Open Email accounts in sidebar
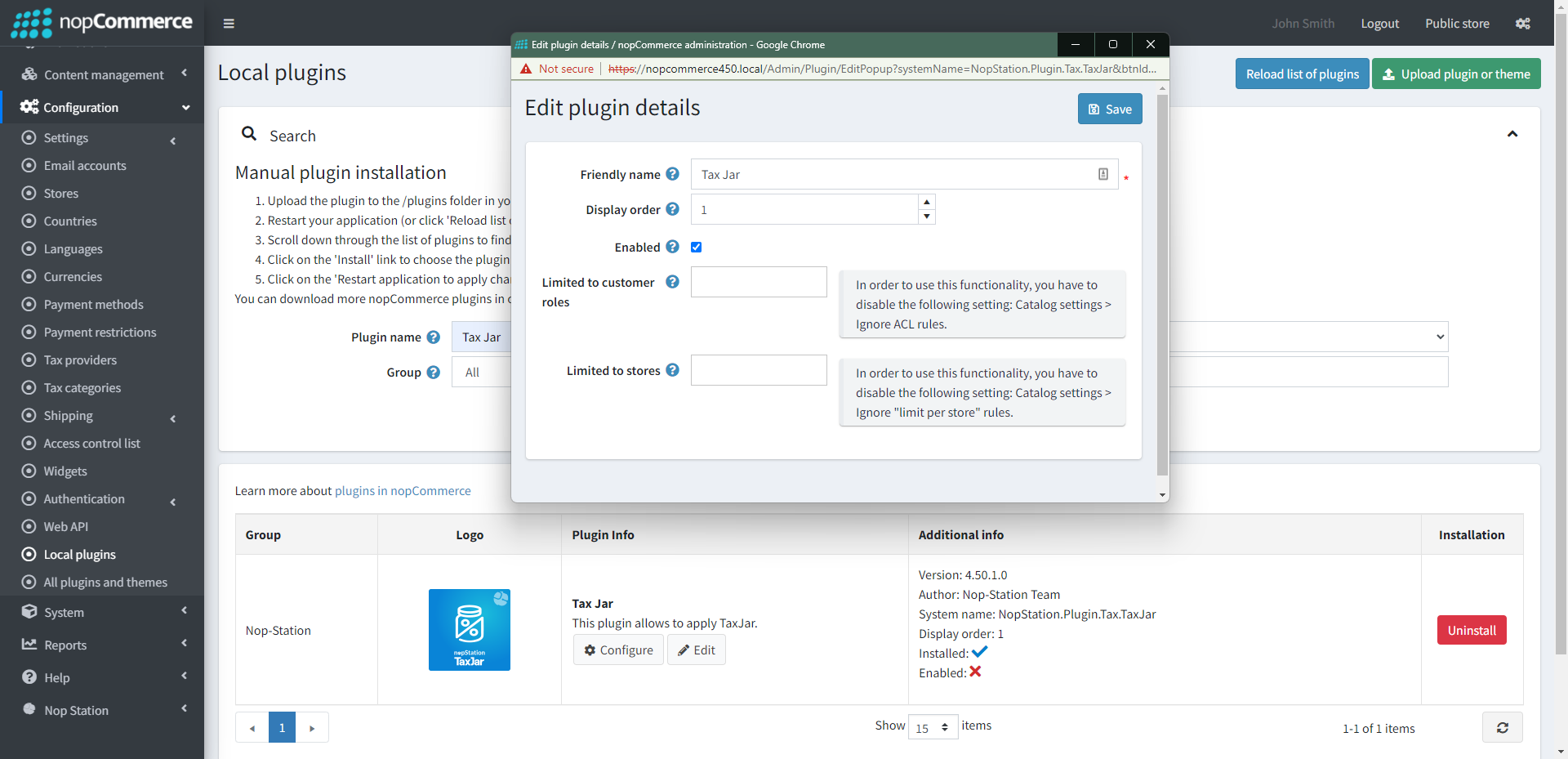This screenshot has width=1568, height=759. click(85, 166)
